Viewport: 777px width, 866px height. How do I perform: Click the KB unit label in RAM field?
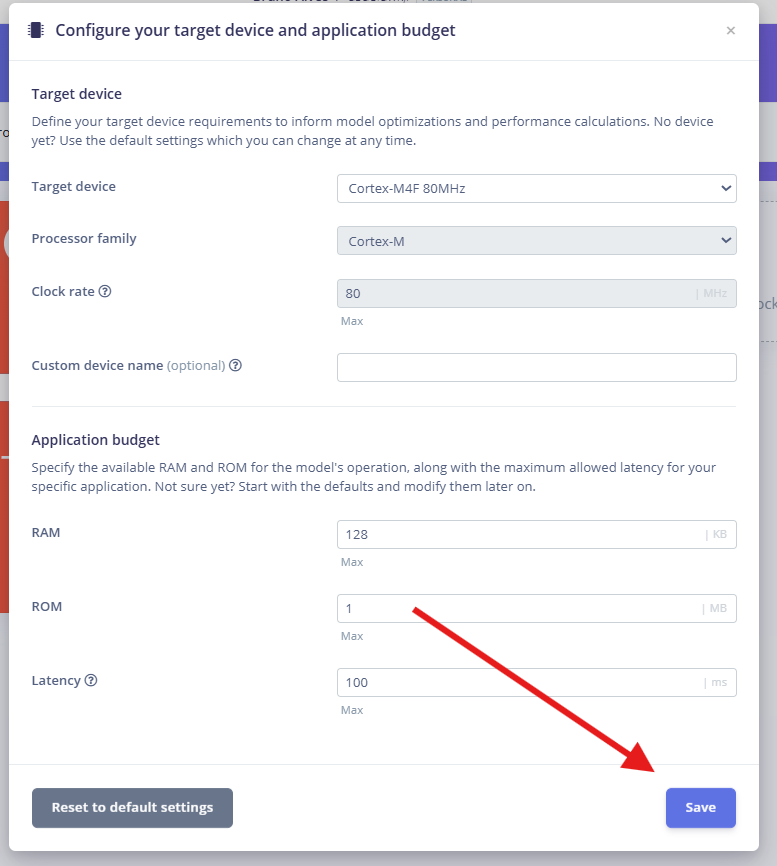719,534
